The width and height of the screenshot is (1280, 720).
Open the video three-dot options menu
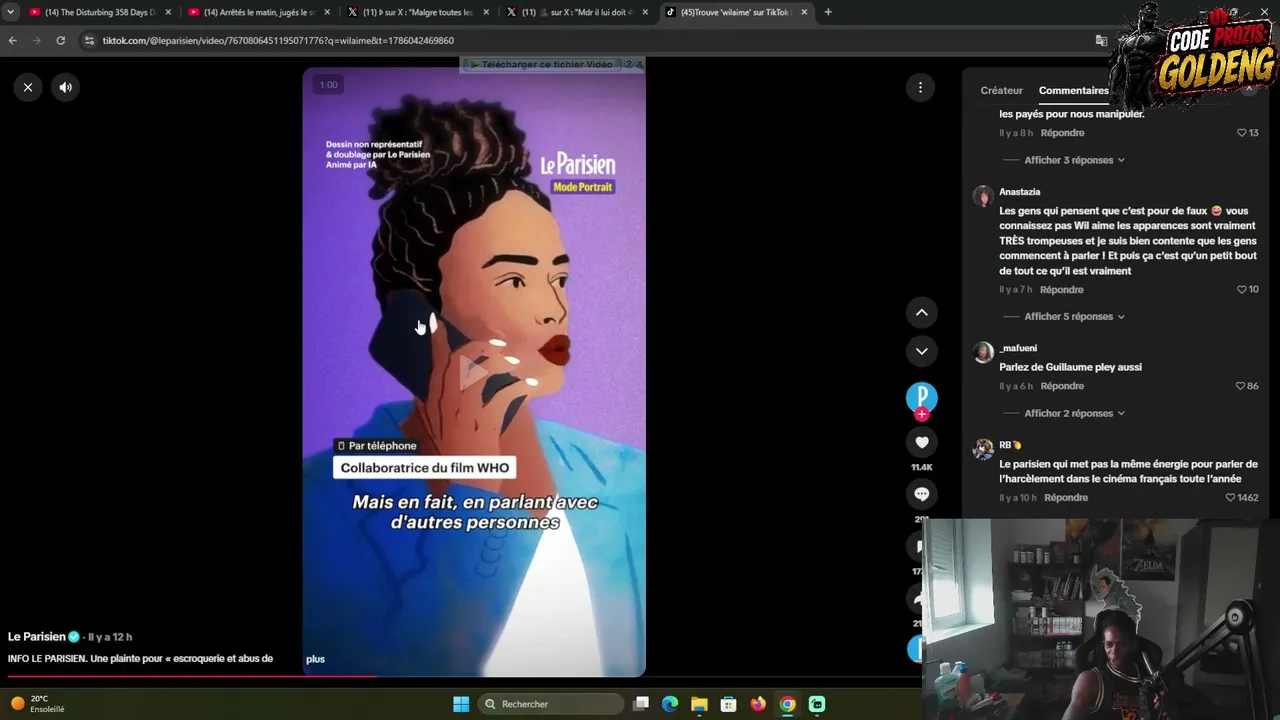click(920, 87)
